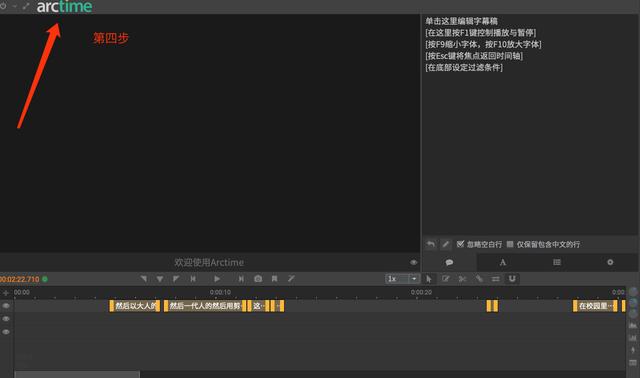Select the subtitle block 在校园里

pos(595,306)
